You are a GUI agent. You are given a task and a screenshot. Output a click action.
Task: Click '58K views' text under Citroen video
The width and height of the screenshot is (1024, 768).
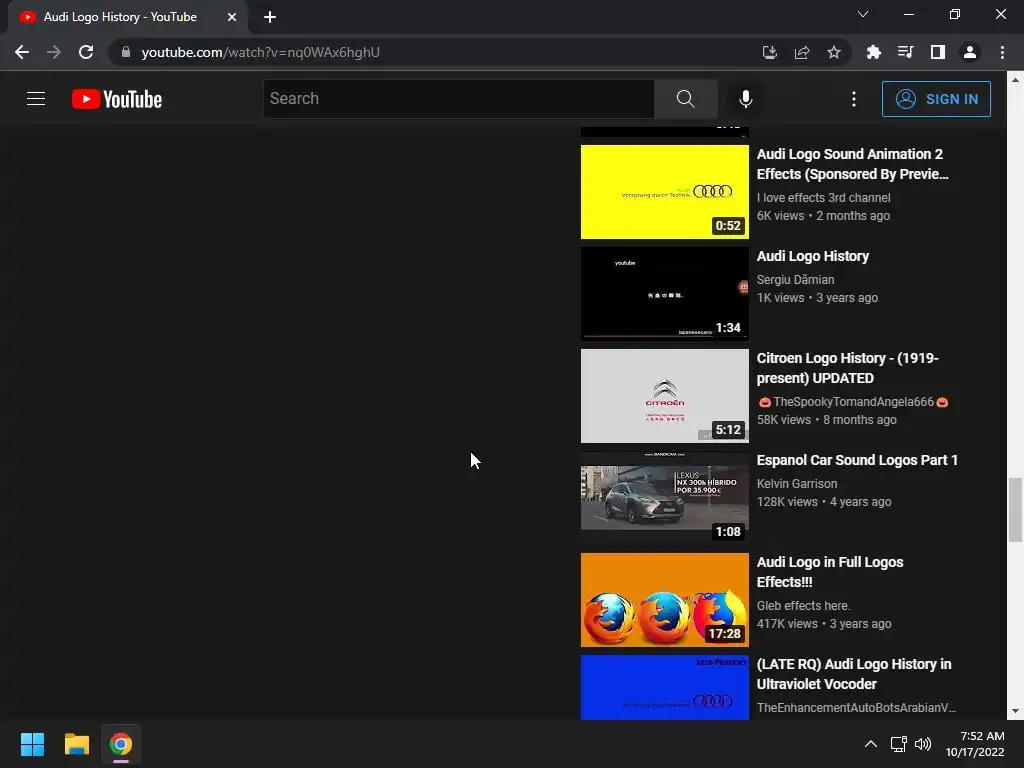[784, 420]
